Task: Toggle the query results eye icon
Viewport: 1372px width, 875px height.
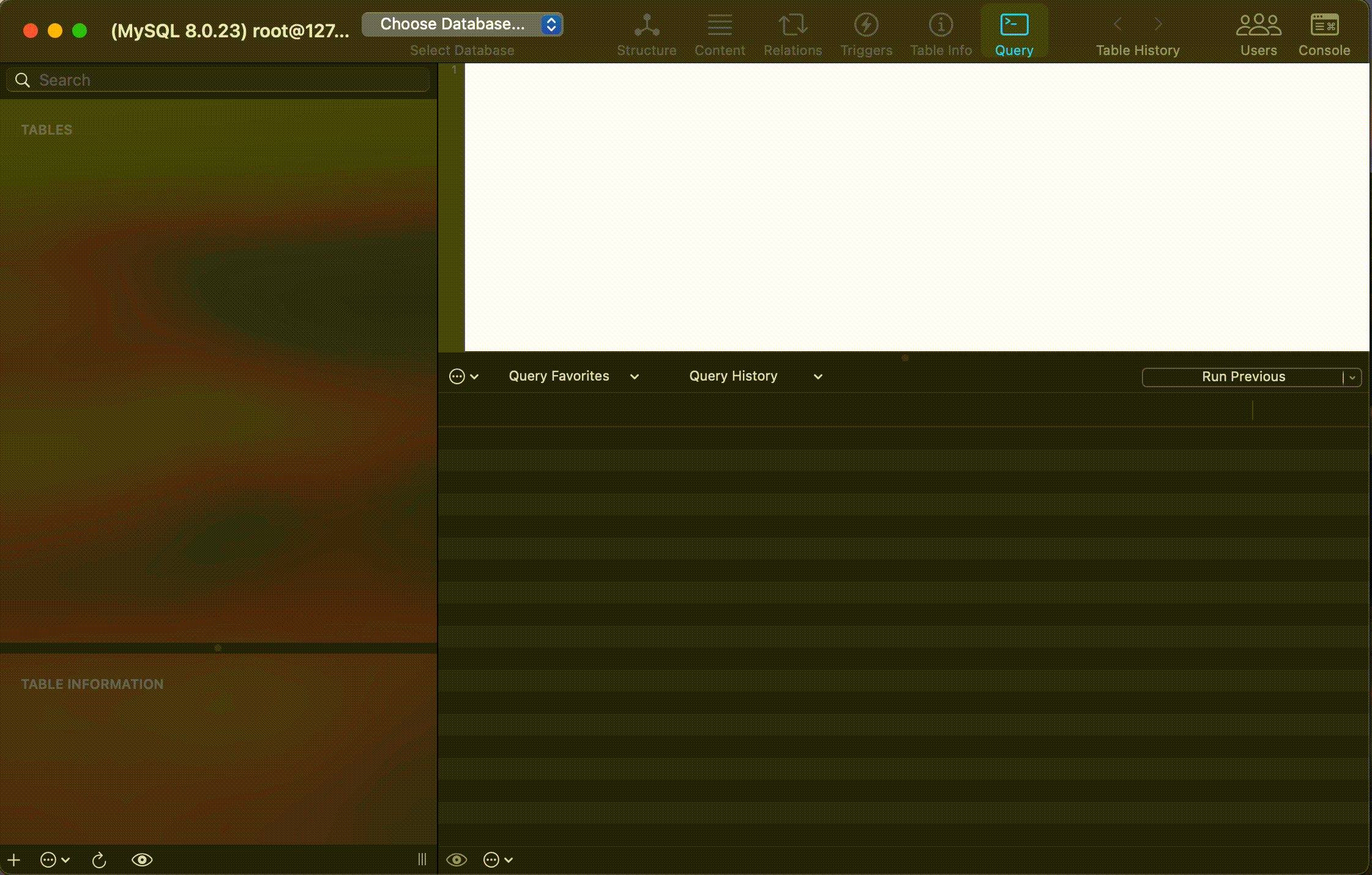Action: 457,860
